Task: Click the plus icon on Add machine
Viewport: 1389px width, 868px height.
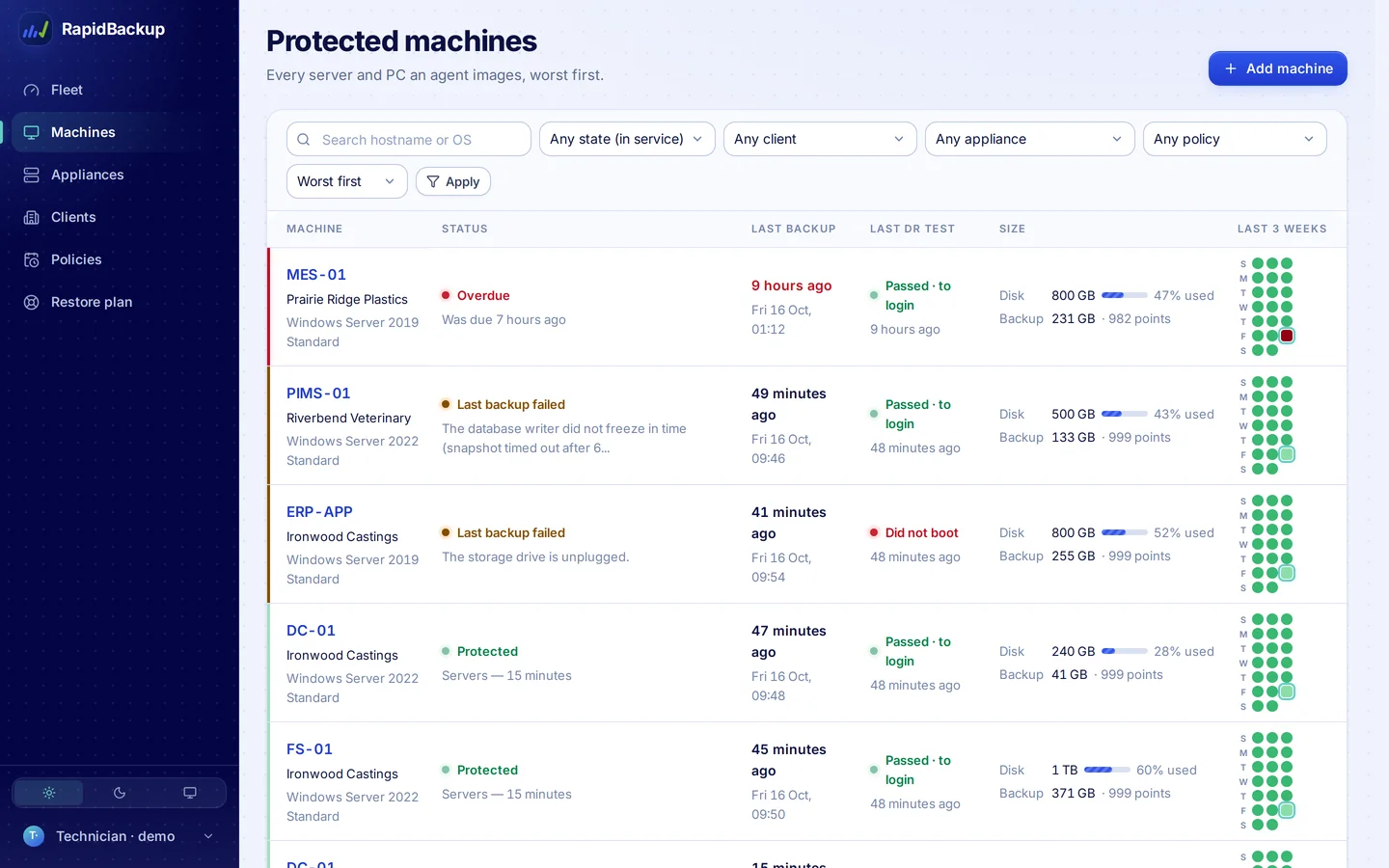Action: [1231, 68]
